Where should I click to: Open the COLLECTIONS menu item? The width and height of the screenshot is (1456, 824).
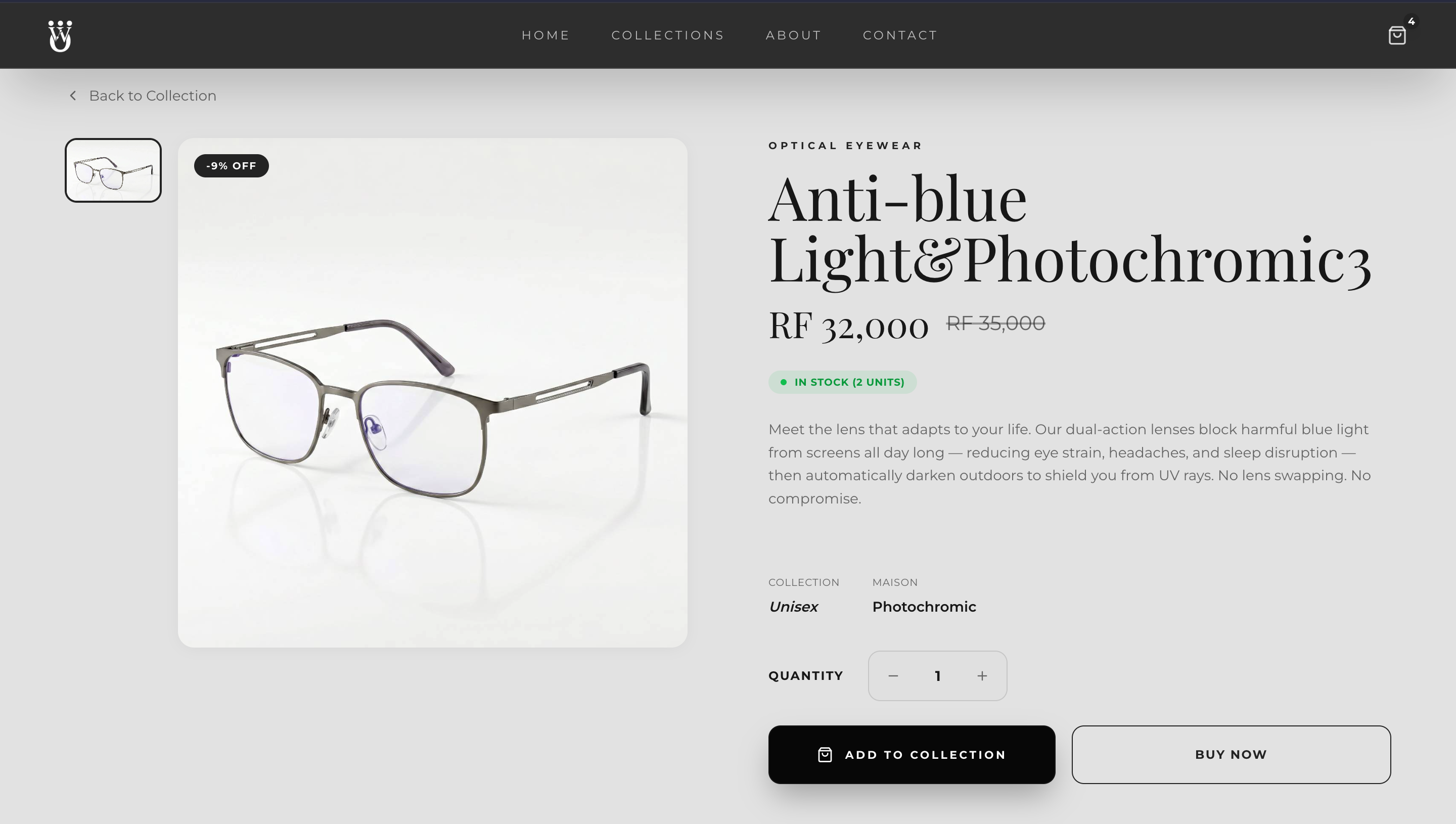[x=668, y=35]
